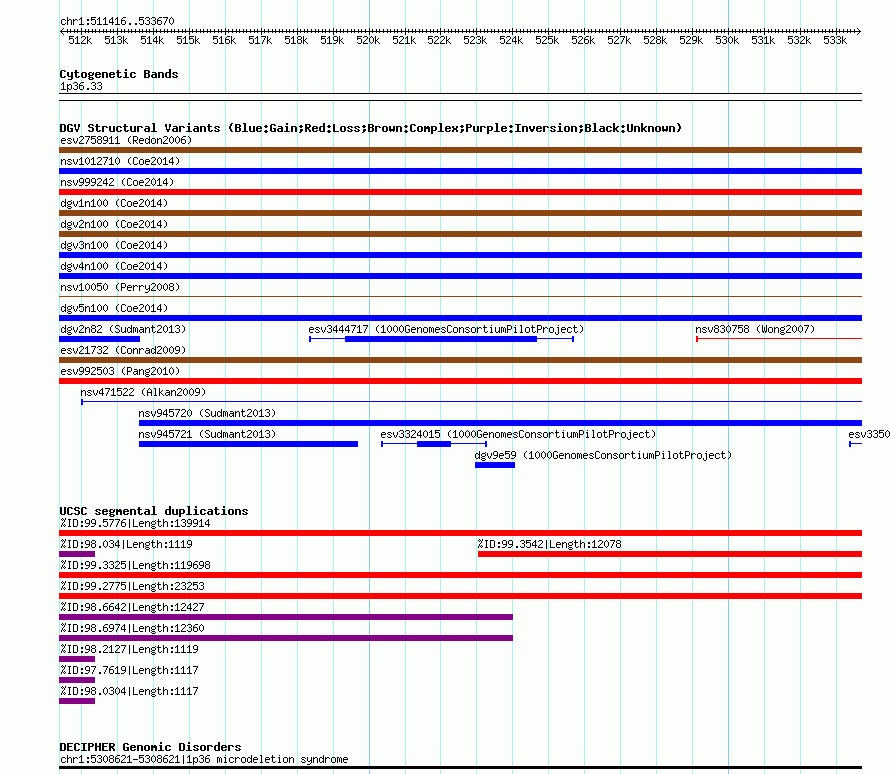Click the 1p36.33 band label
Image resolution: width=890 pixels, height=774 pixels.
pyautogui.click(x=81, y=86)
